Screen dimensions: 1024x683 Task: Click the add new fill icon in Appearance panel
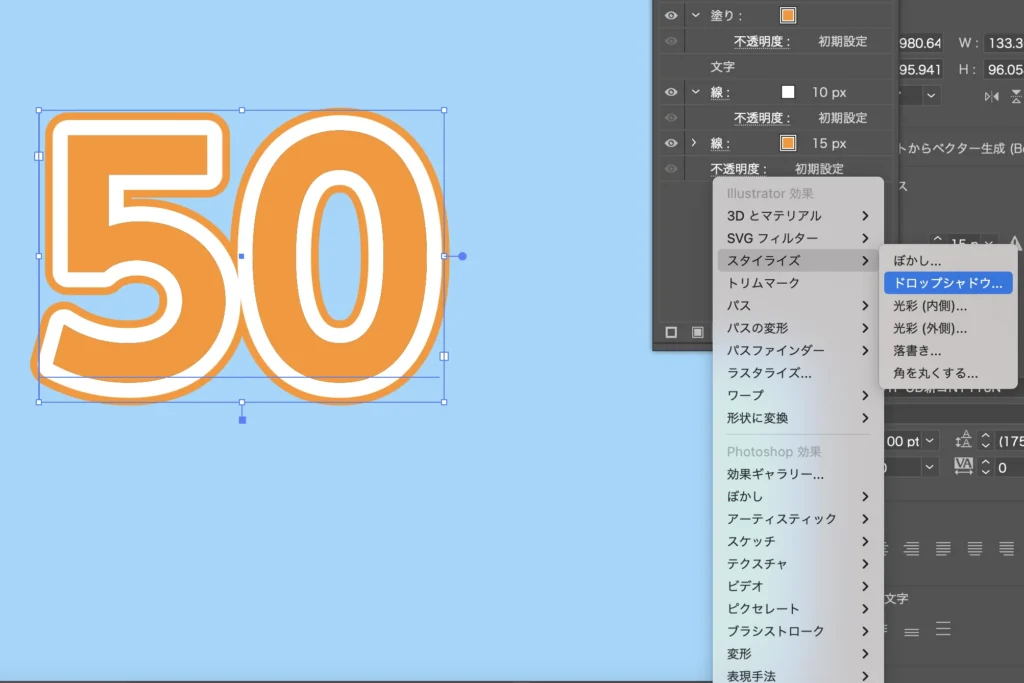(x=697, y=332)
